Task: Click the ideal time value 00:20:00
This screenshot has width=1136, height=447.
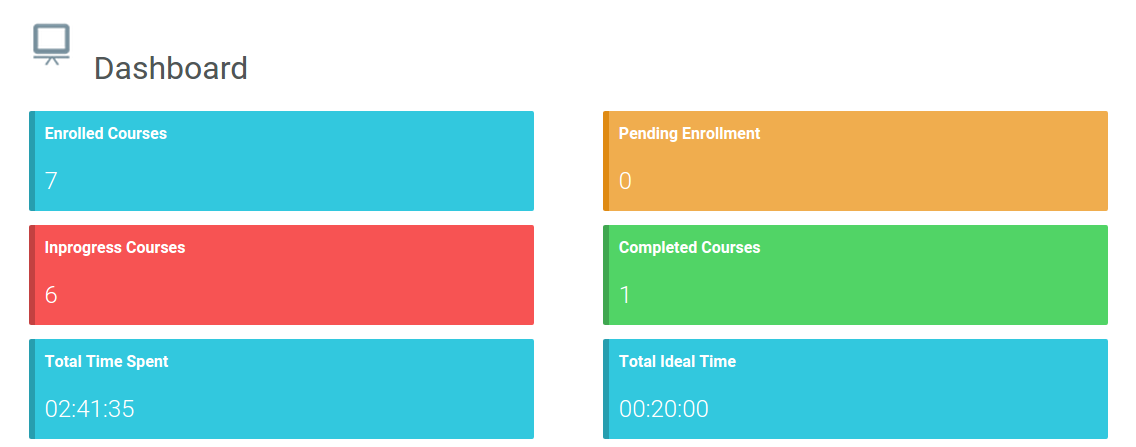Action: point(664,409)
